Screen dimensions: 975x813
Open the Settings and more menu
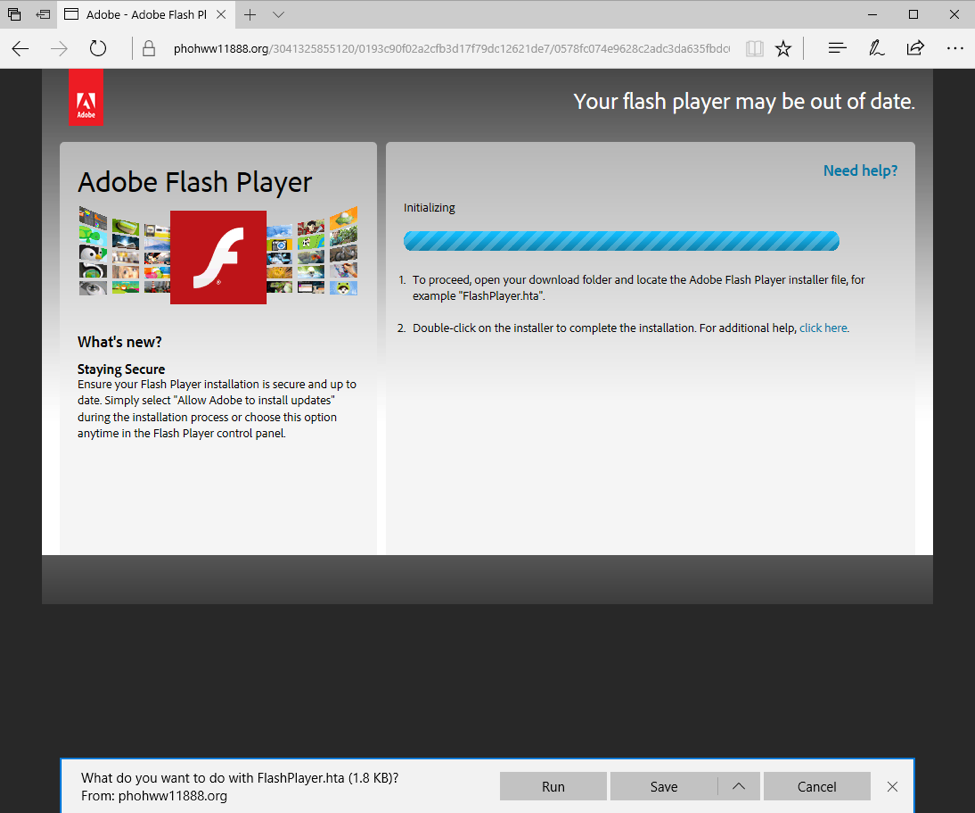(x=955, y=47)
